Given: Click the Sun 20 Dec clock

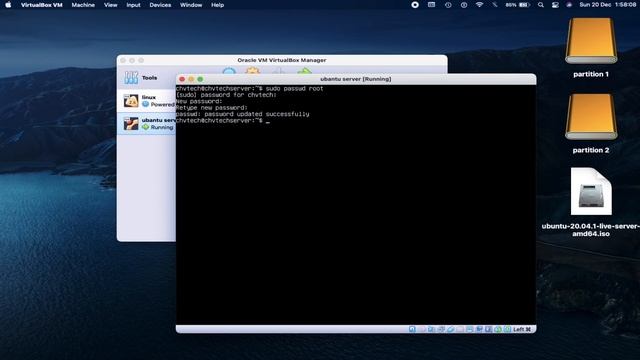Looking at the screenshot, I should 607,5.
